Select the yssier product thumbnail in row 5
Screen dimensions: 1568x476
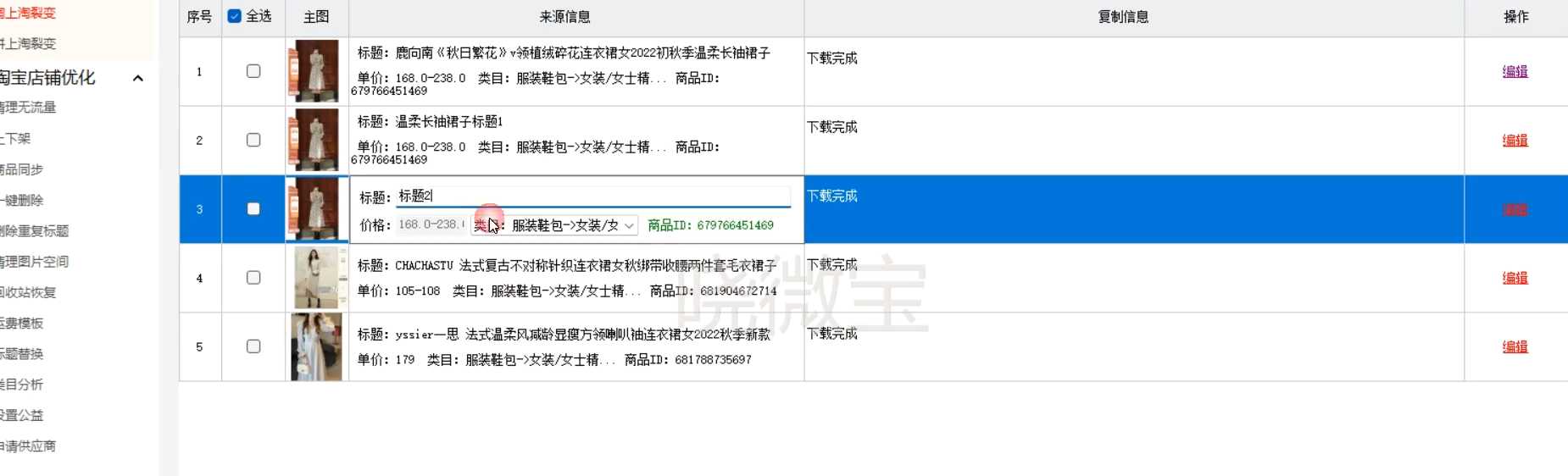(x=316, y=346)
